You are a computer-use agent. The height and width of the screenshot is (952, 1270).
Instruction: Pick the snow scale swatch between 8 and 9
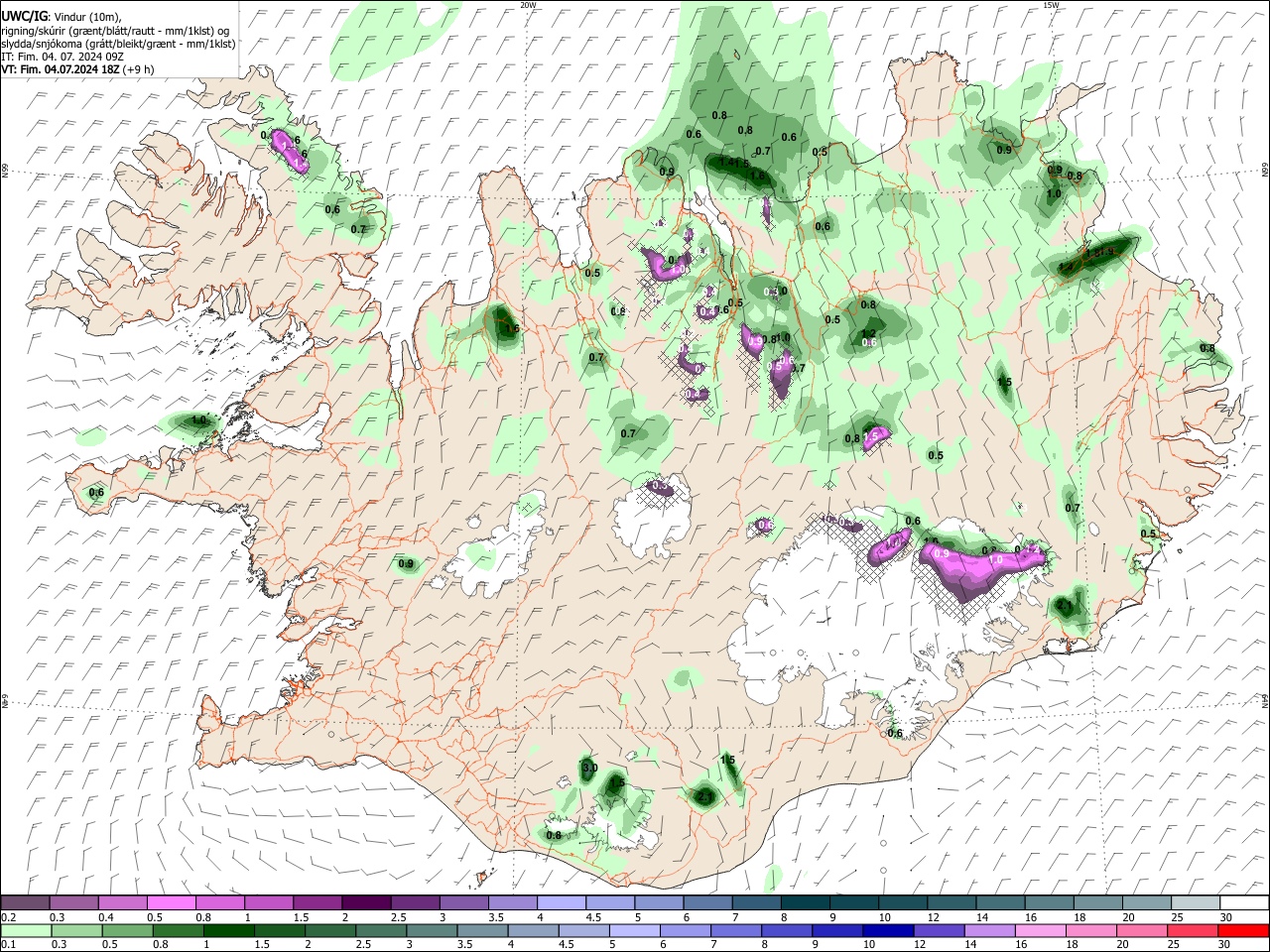806,902
